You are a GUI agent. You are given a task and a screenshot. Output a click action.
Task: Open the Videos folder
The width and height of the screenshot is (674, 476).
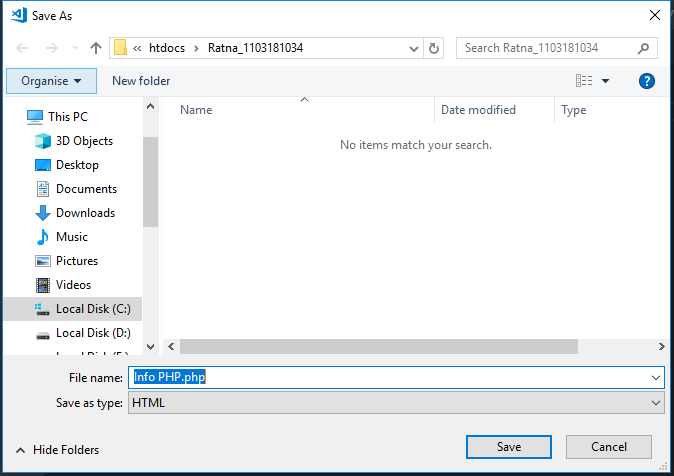point(74,285)
